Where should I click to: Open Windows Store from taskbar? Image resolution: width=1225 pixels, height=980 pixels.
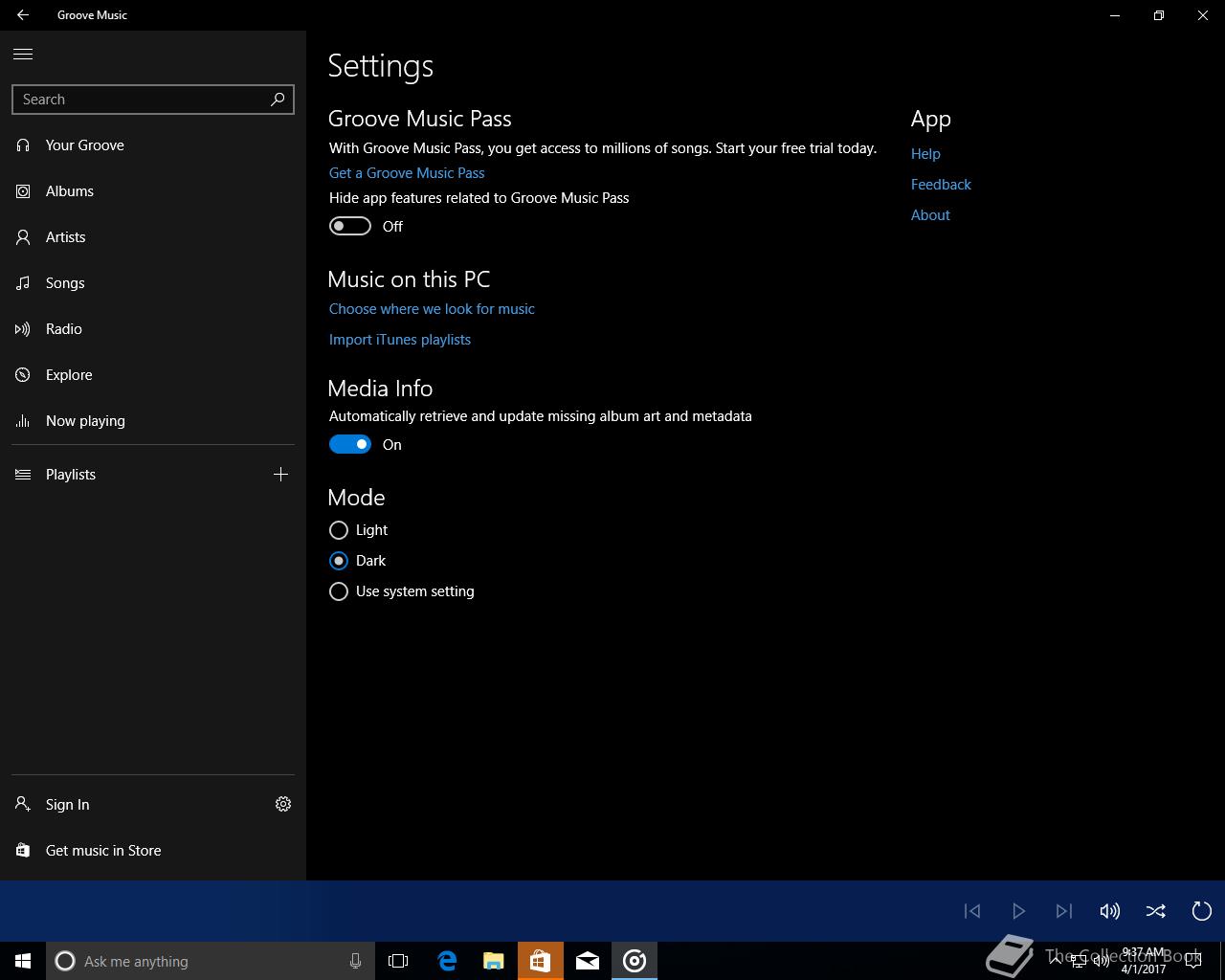pyautogui.click(x=541, y=961)
